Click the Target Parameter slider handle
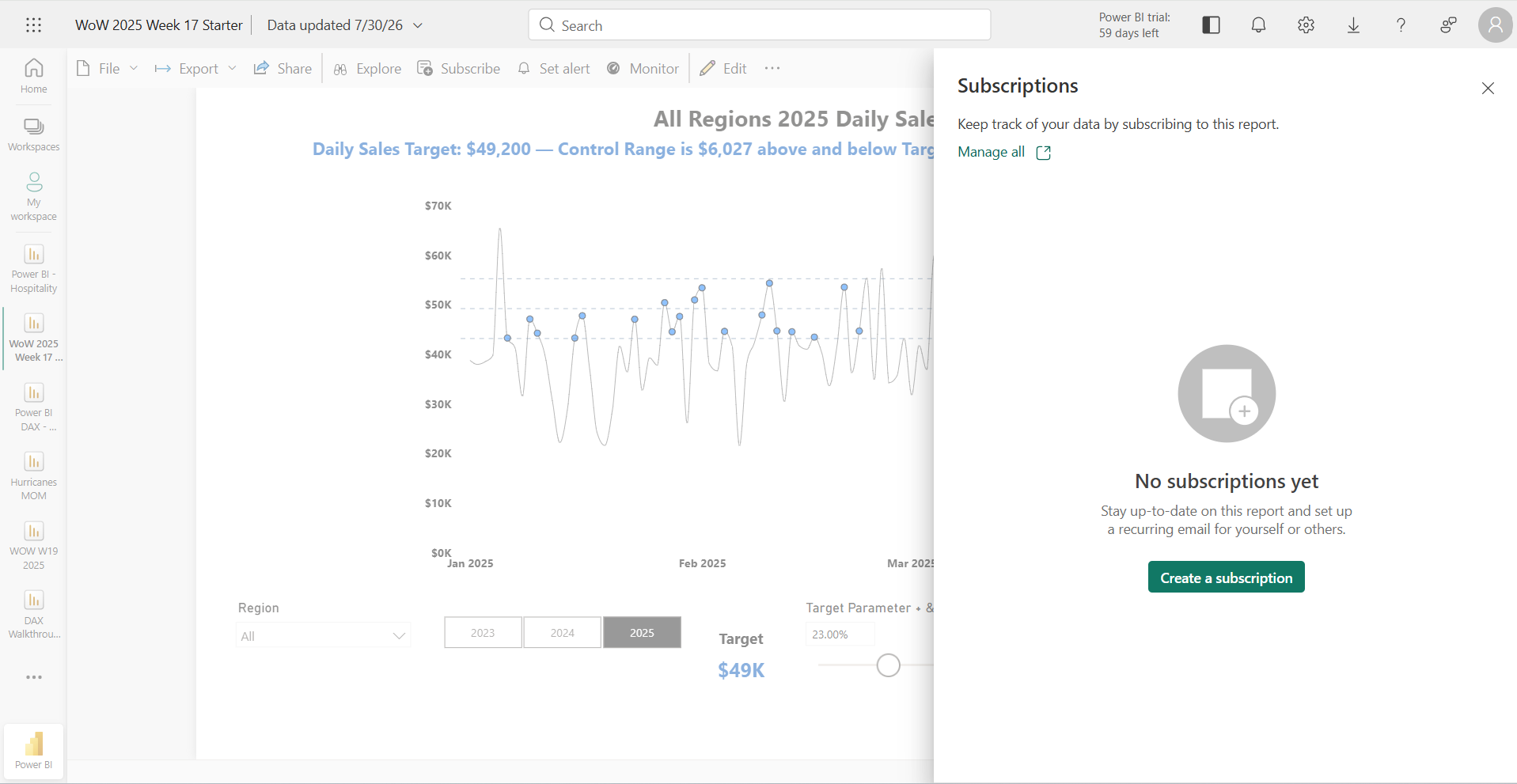1517x784 pixels. tap(889, 665)
